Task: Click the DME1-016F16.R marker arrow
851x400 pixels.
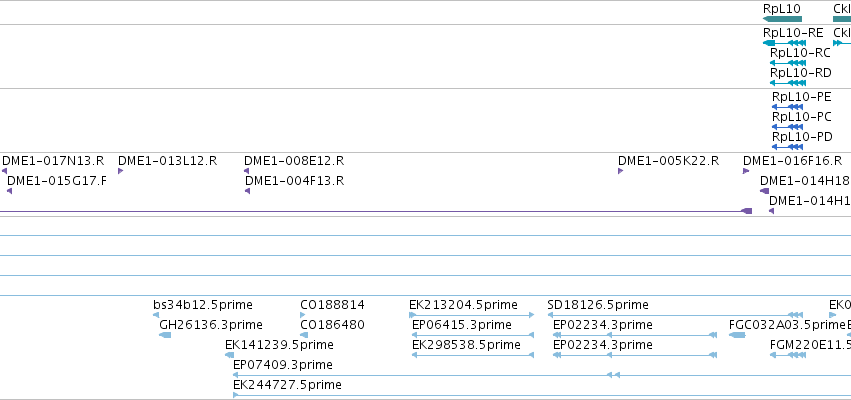Action: (x=746, y=171)
